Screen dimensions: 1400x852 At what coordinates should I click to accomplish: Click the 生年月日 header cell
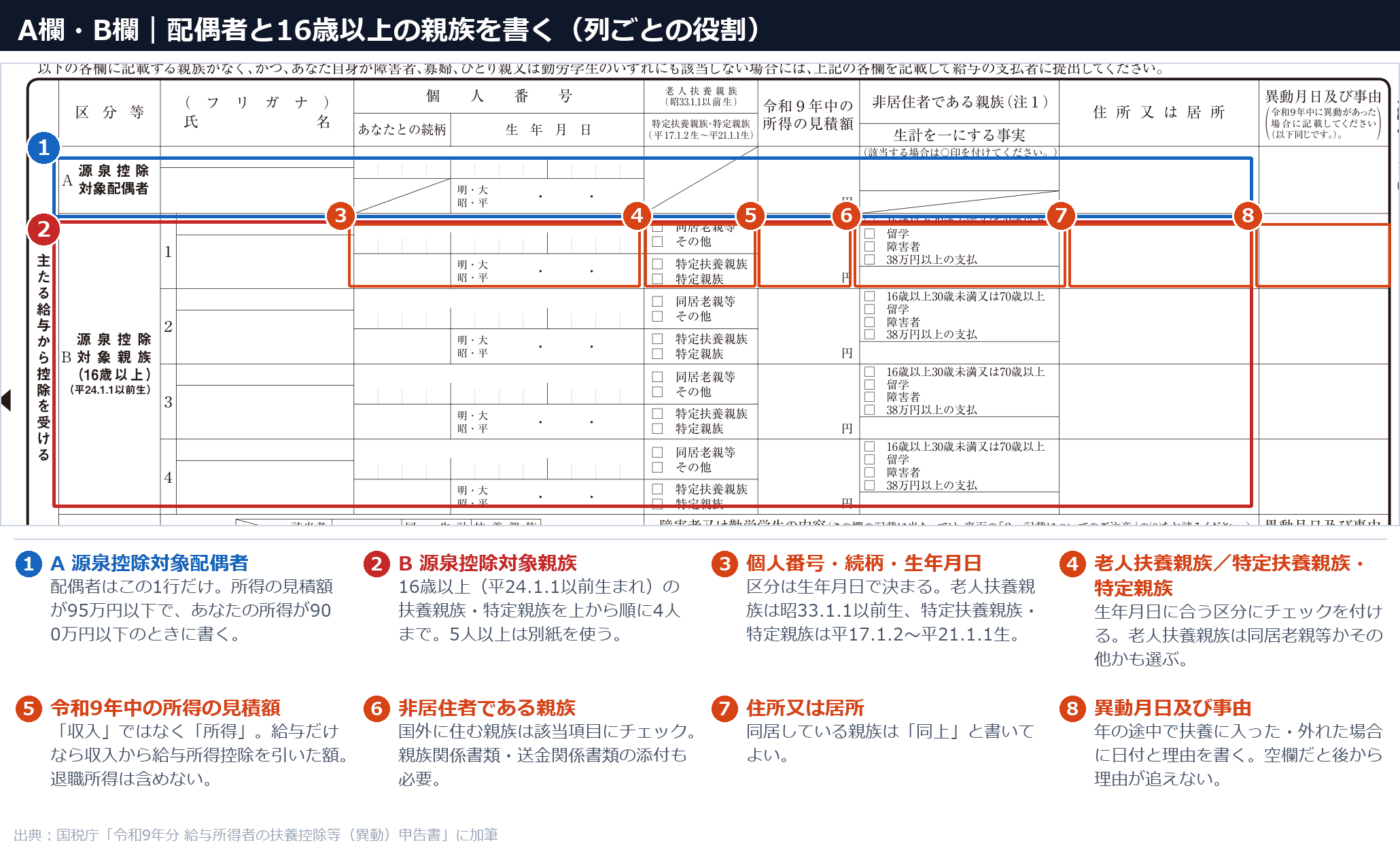coord(547,130)
